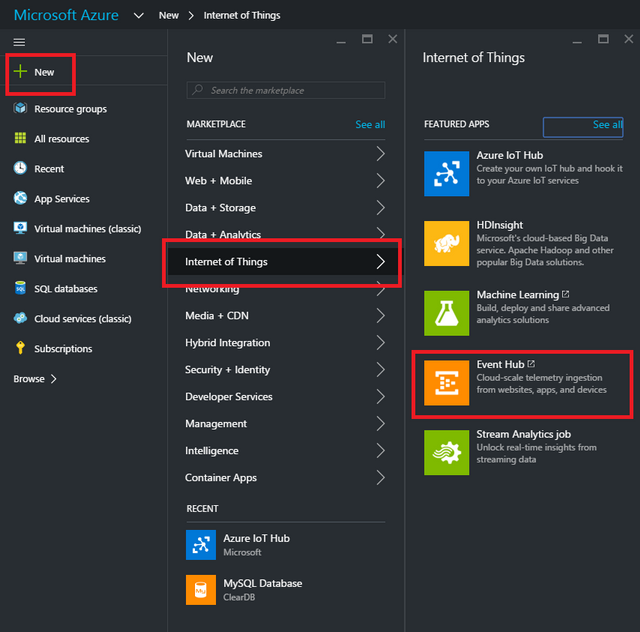Click the Virtual machines monitor icon
Viewport: 640px width, 632px height.
[20, 258]
